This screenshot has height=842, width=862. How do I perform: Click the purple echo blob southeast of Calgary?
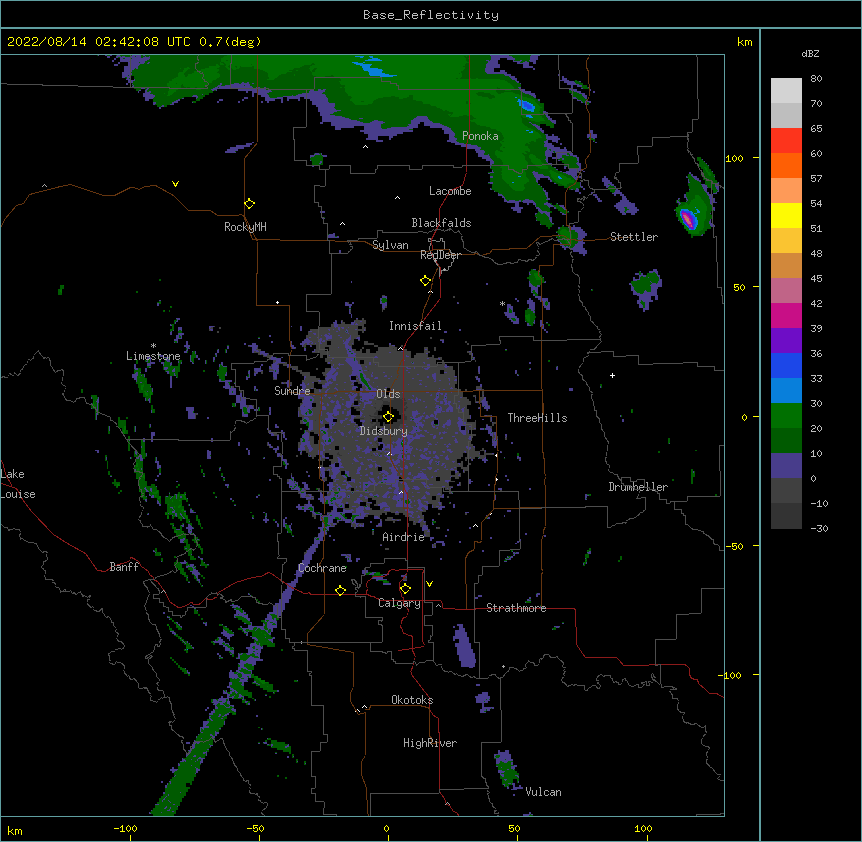click(x=464, y=646)
